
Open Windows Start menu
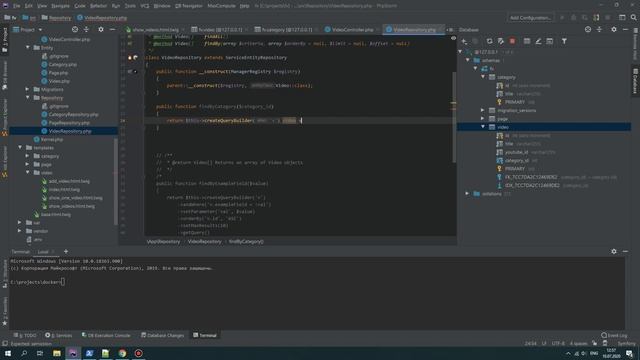point(8,353)
